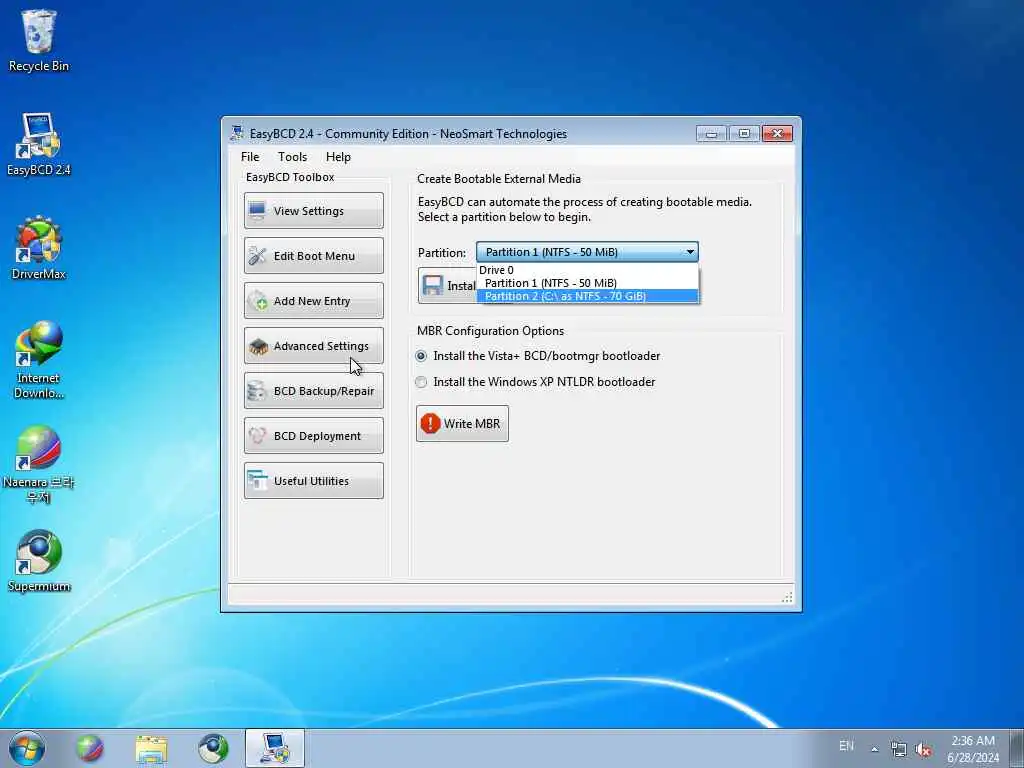Collapse the Partition combo box arrow
This screenshot has height=768, width=1024.
(690, 252)
